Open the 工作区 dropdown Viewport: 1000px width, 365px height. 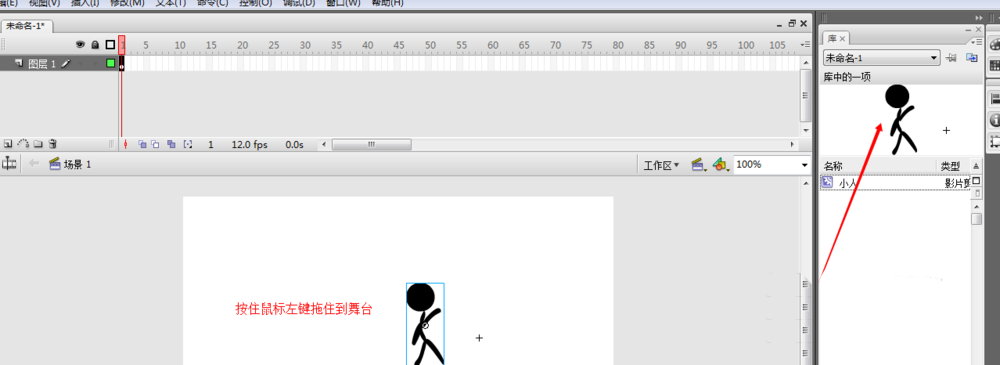661,165
